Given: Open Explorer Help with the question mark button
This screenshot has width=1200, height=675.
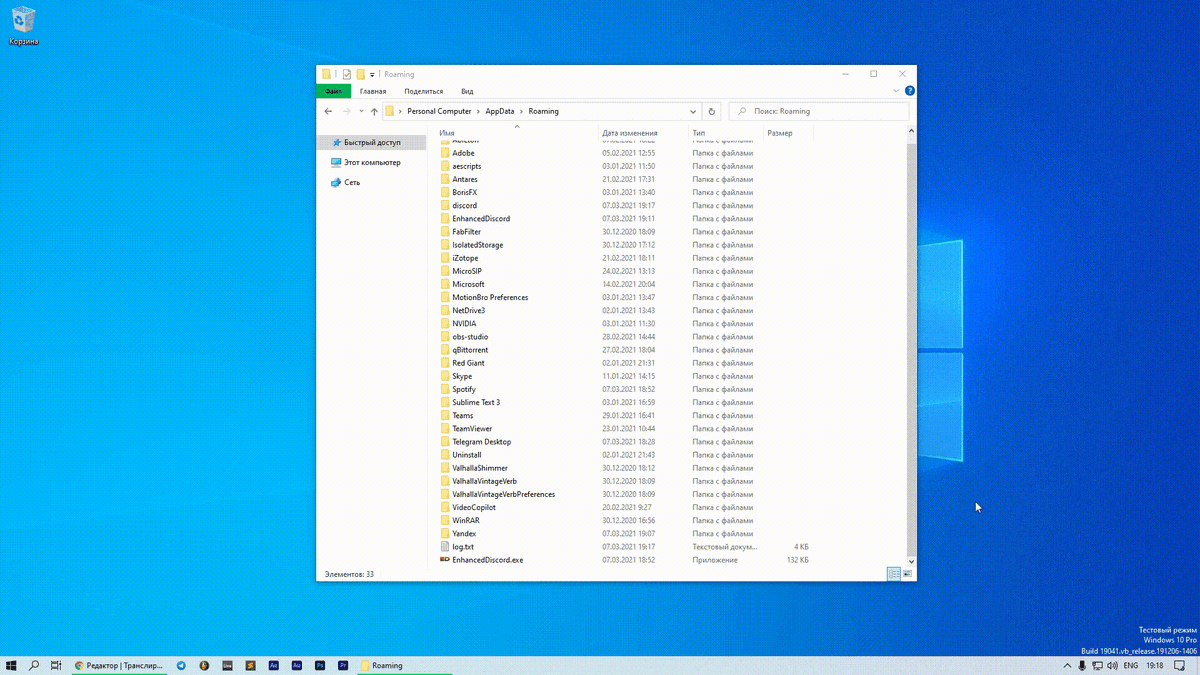Looking at the screenshot, I should 909,90.
